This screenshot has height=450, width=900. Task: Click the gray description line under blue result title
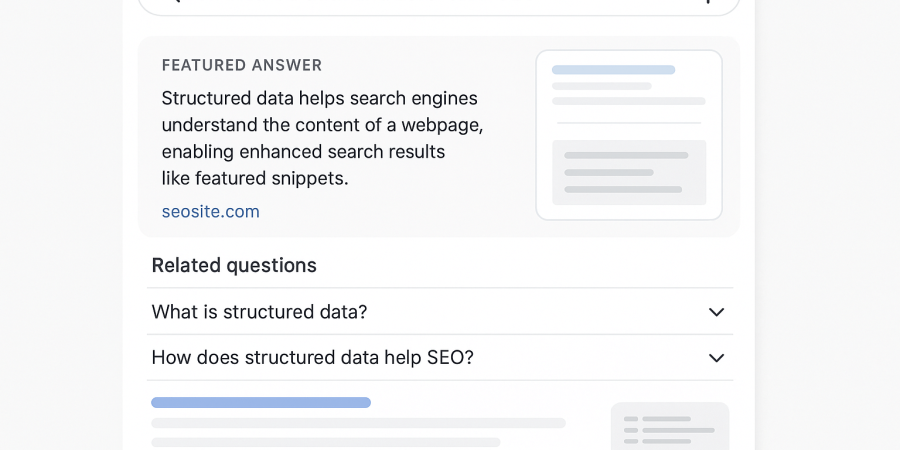(x=358, y=423)
